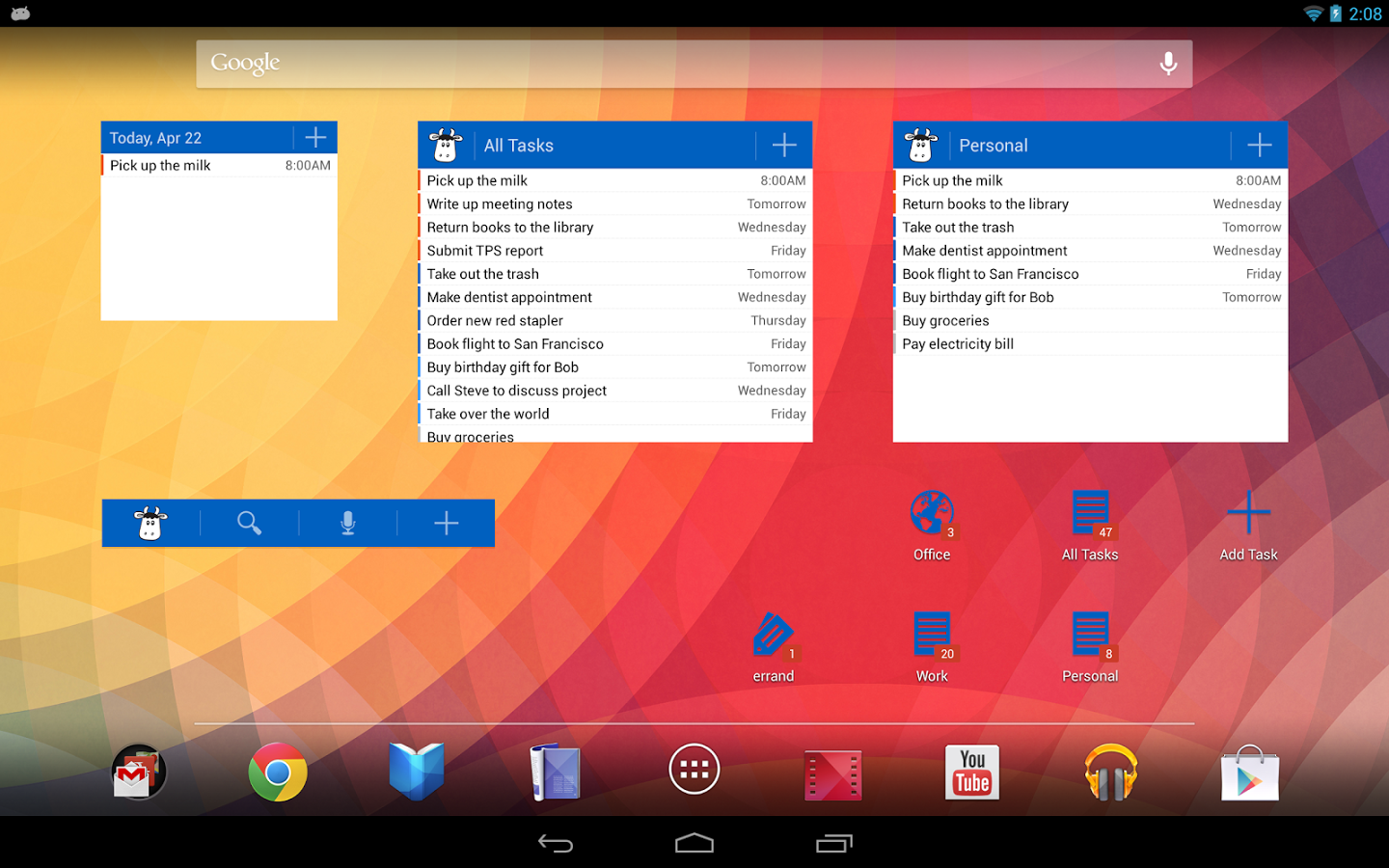Launch Gmail from the dock
Screen dimensions: 1389x868
point(138,772)
